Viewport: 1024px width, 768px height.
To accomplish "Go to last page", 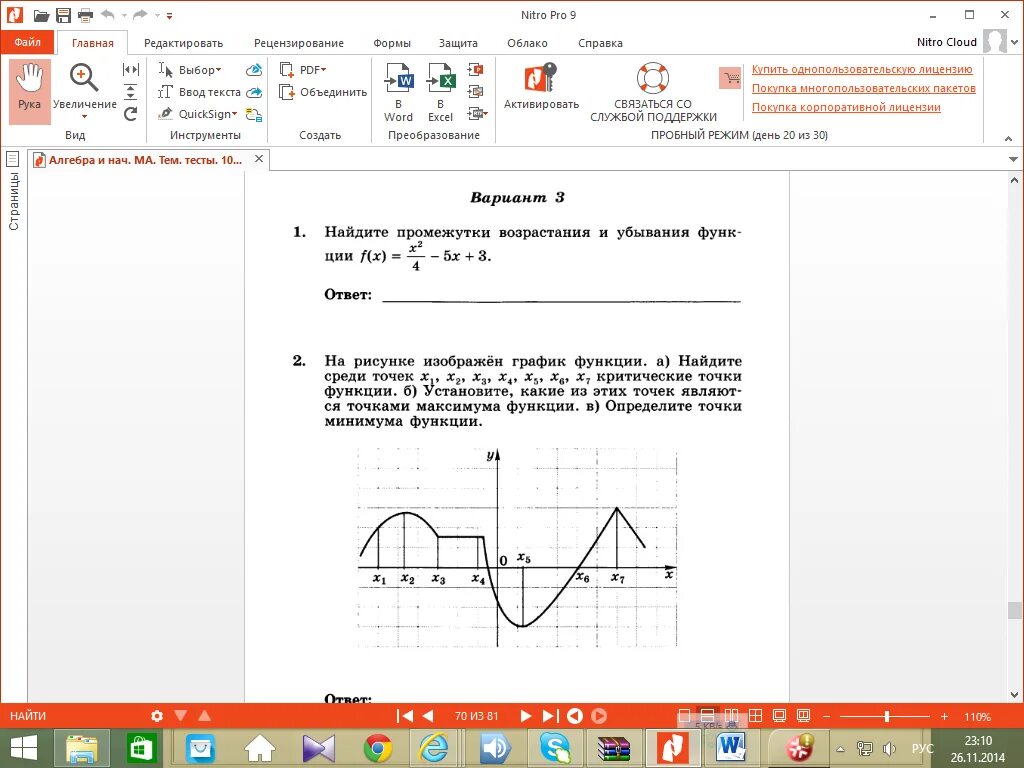I will (x=550, y=716).
